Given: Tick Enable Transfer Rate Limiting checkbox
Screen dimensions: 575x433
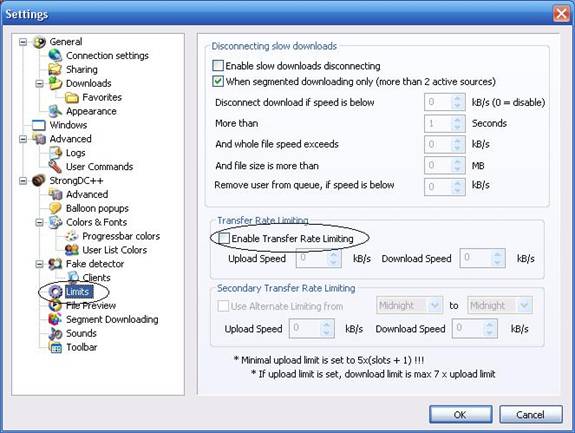Looking at the screenshot, I should [224, 238].
